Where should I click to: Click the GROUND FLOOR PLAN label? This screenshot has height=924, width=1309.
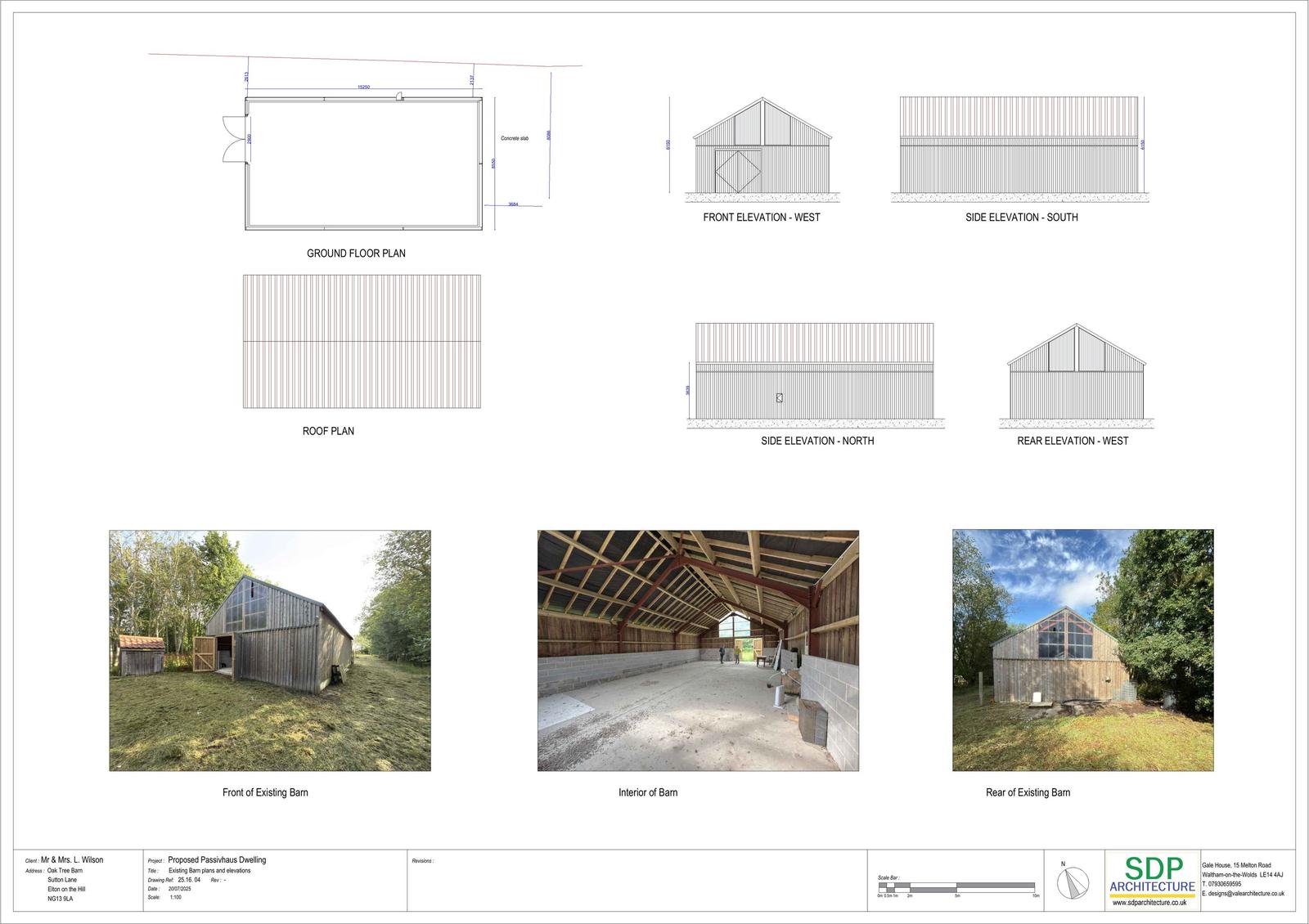pyautogui.click(x=356, y=253)
